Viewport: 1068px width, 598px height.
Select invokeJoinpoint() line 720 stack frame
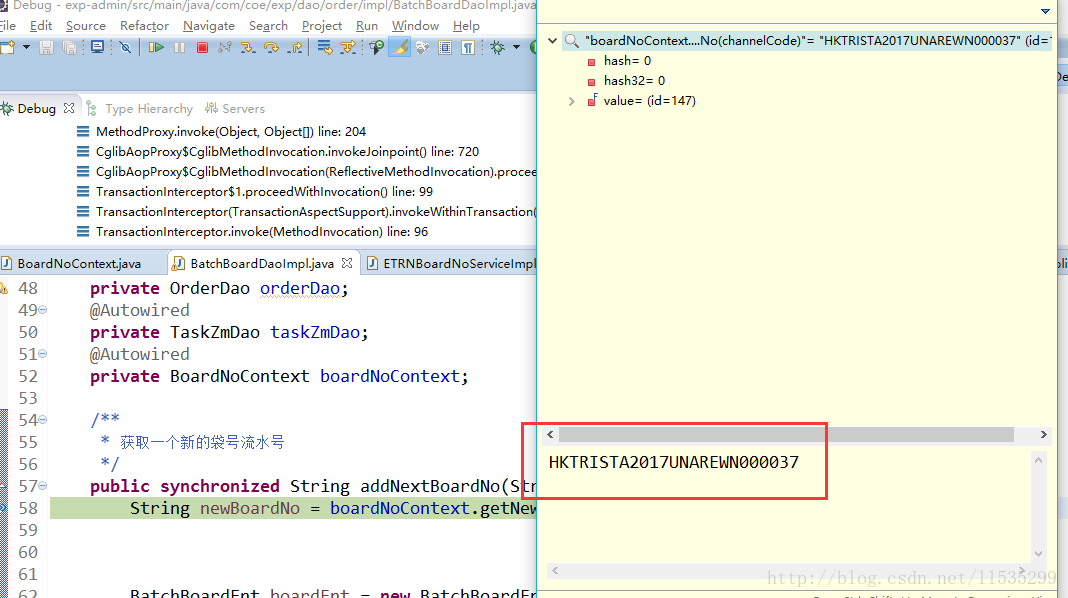287,151
